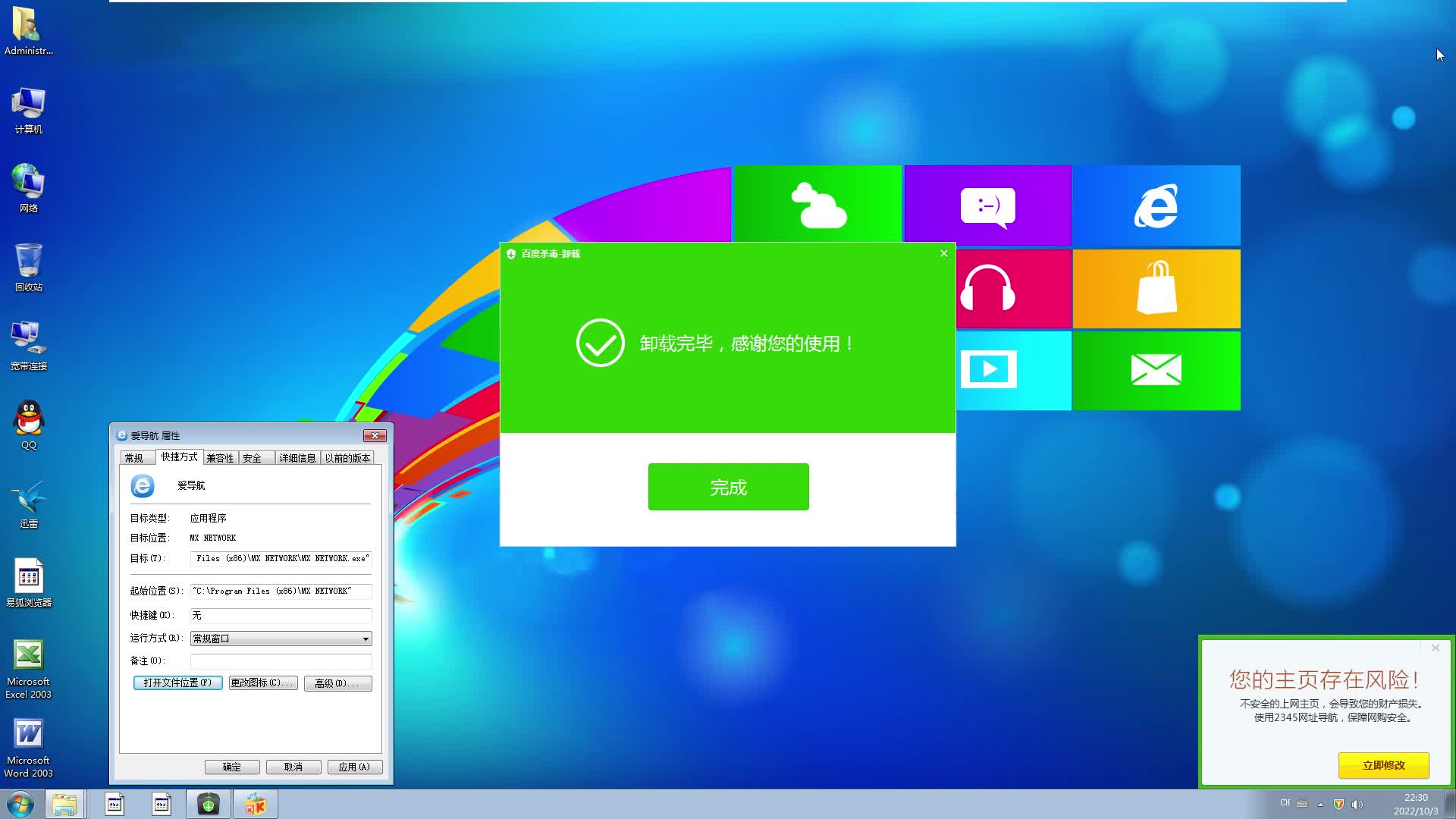Open Microsoft Word 2003 desktop icon

click(x=28, y=747)
